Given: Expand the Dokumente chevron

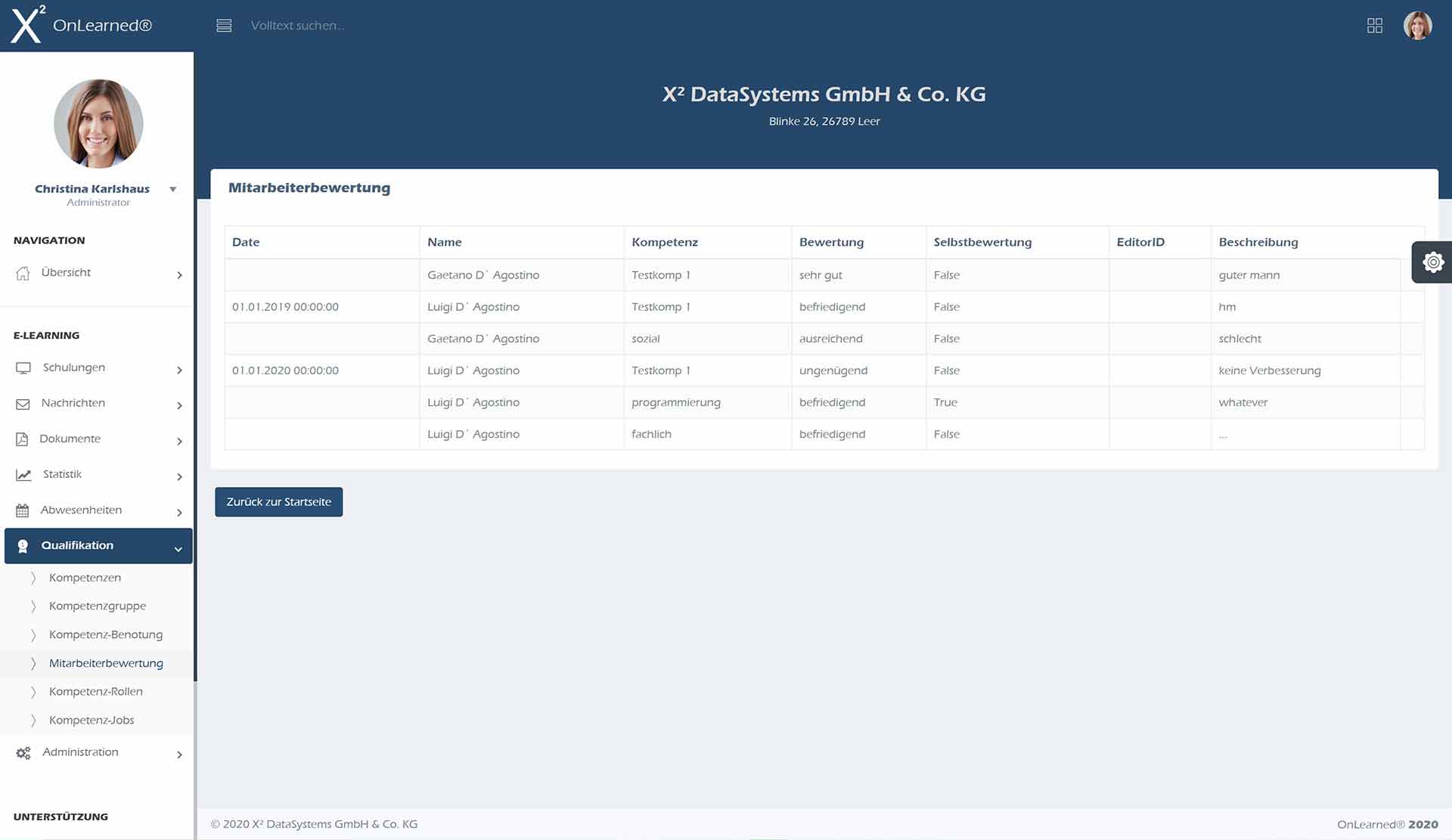Looking at the screenshot, I should pyautogui.click(x=179, y=441).
